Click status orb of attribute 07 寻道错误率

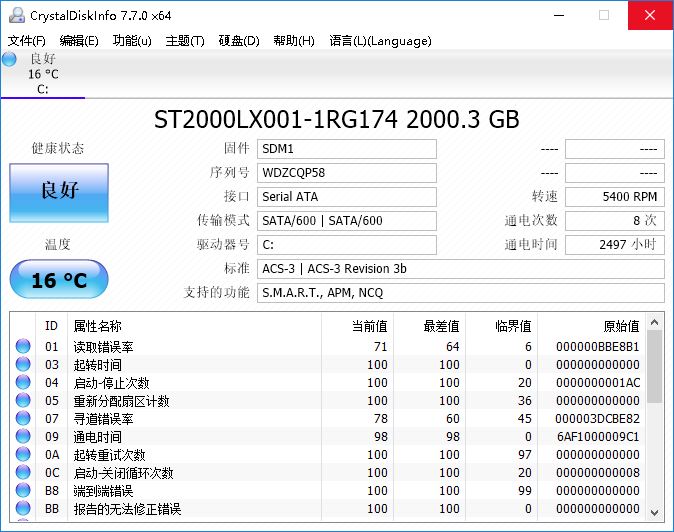point(23,418)
